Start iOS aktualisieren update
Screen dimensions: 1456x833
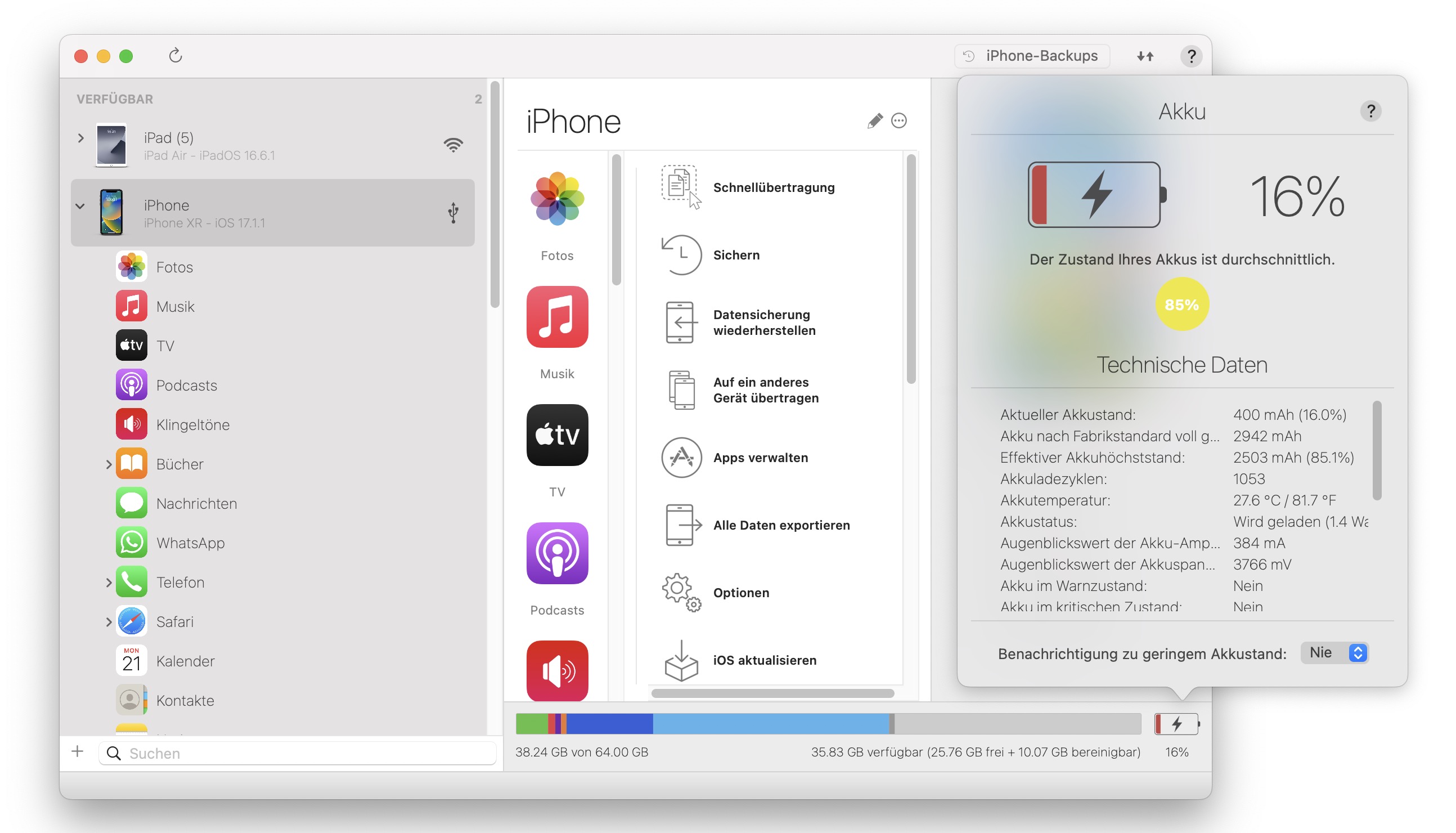pyautogui.click(x=765, y=660)
